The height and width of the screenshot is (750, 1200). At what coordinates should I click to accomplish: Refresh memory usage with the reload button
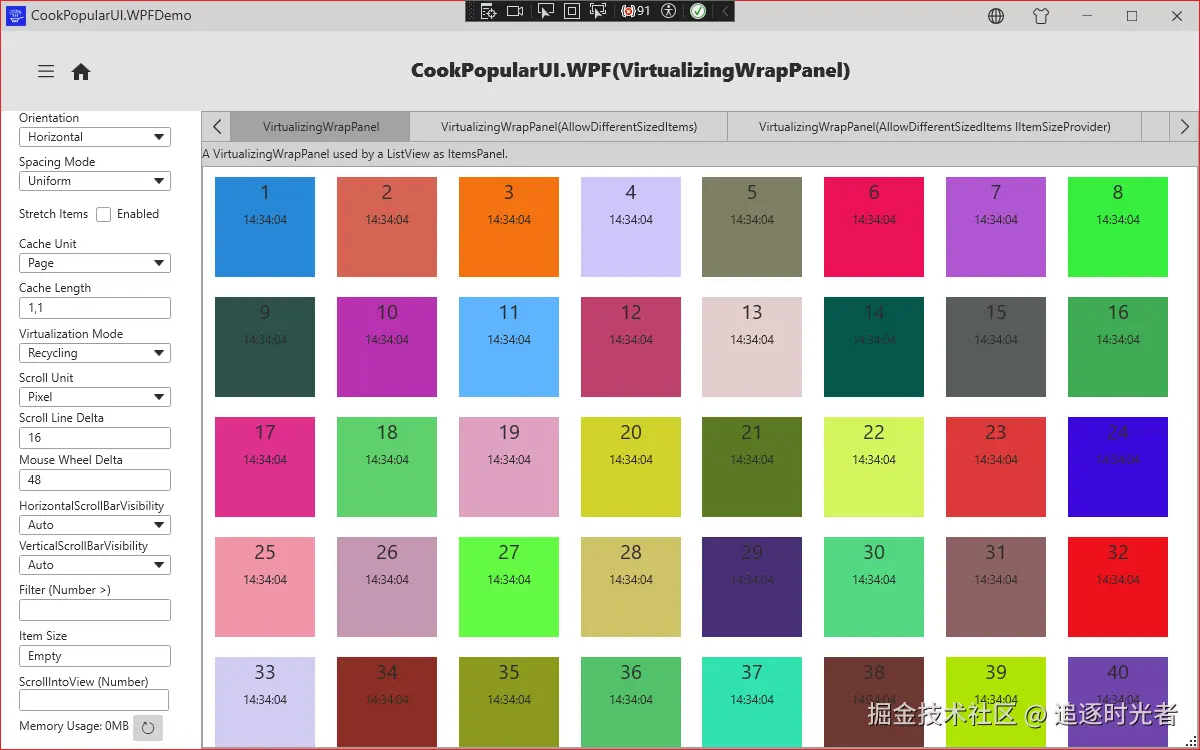coord(148,727)
